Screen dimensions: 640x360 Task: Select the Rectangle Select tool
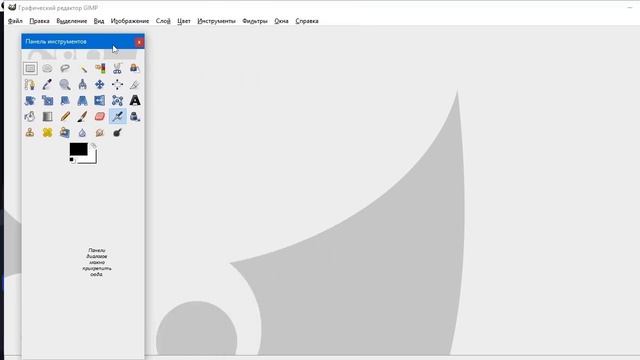coord(30,69)
